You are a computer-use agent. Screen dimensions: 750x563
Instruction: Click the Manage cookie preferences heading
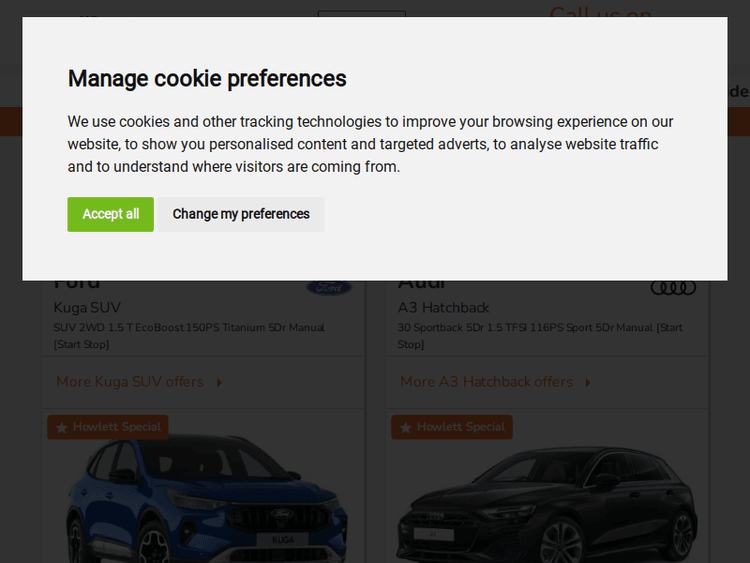pos(207,78)
